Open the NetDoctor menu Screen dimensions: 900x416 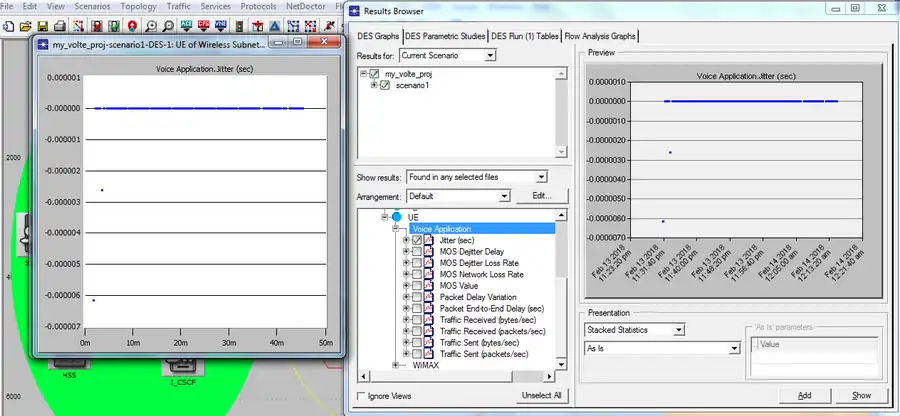click(307, 6)
